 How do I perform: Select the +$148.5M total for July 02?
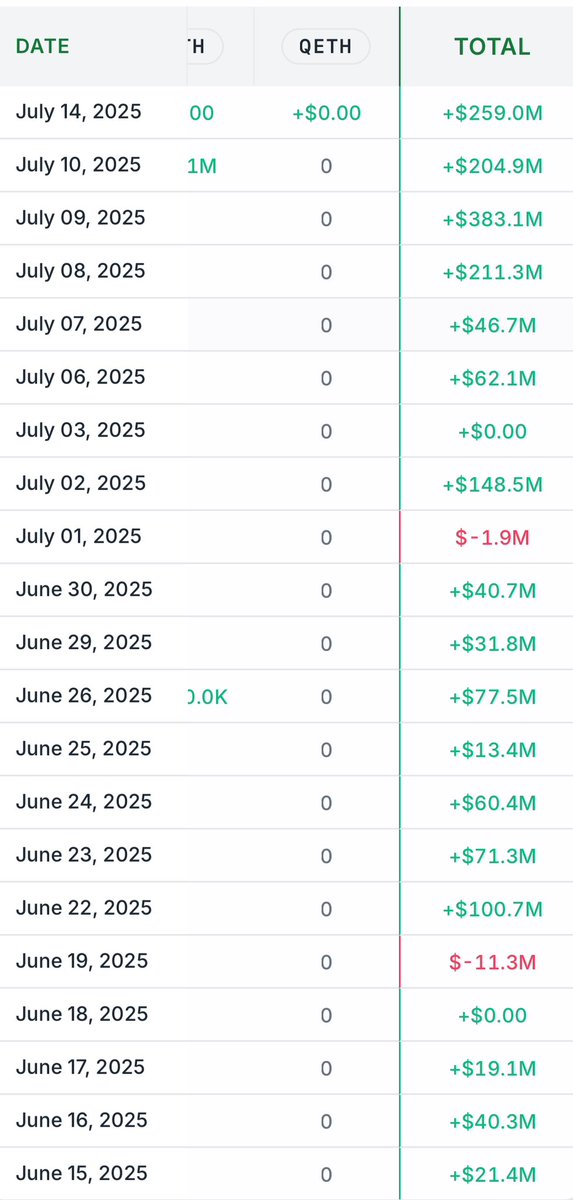(492, 485)
